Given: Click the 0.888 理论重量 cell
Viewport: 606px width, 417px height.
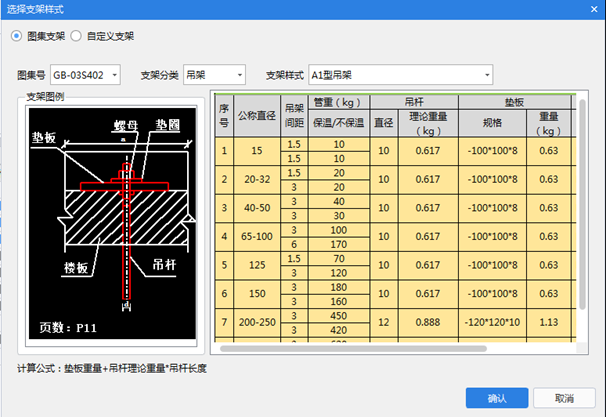Looking at the screenshot, I should (x=427, y=320).
